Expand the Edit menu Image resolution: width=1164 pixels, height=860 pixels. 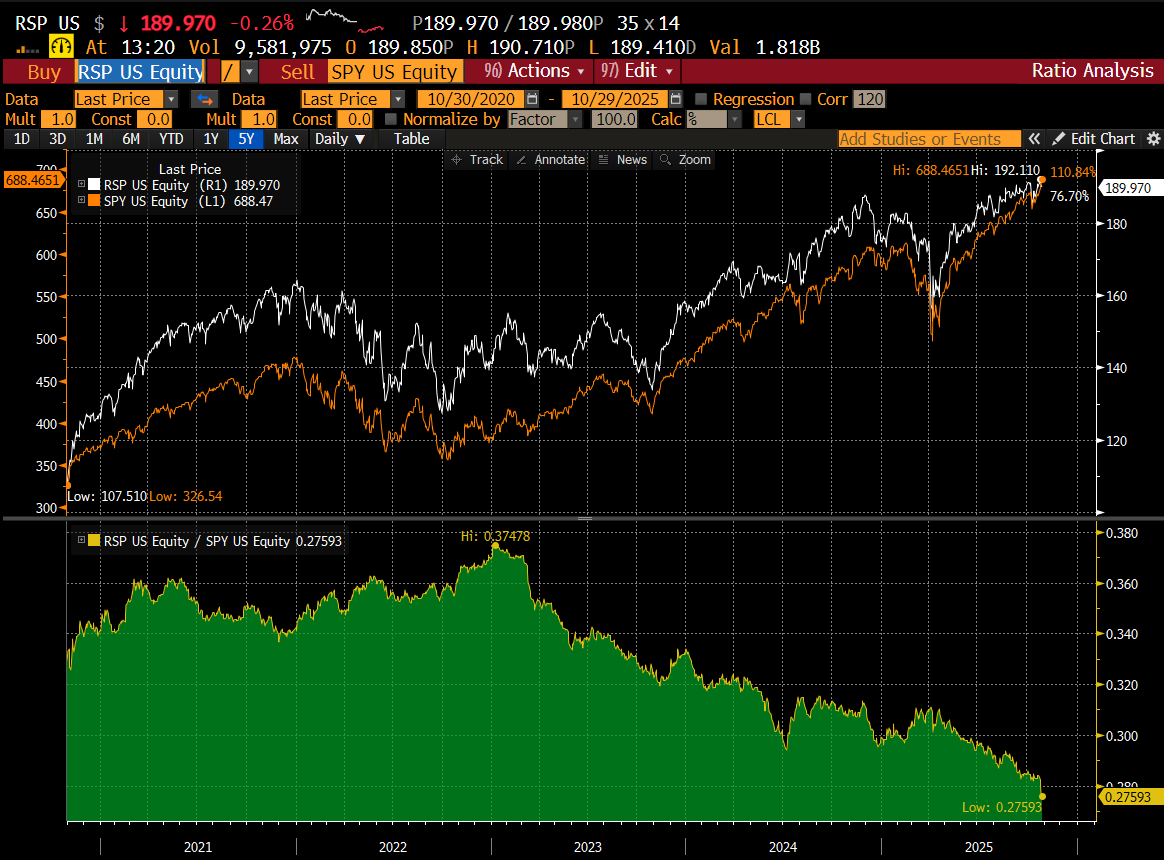click(x=637, y=71)
